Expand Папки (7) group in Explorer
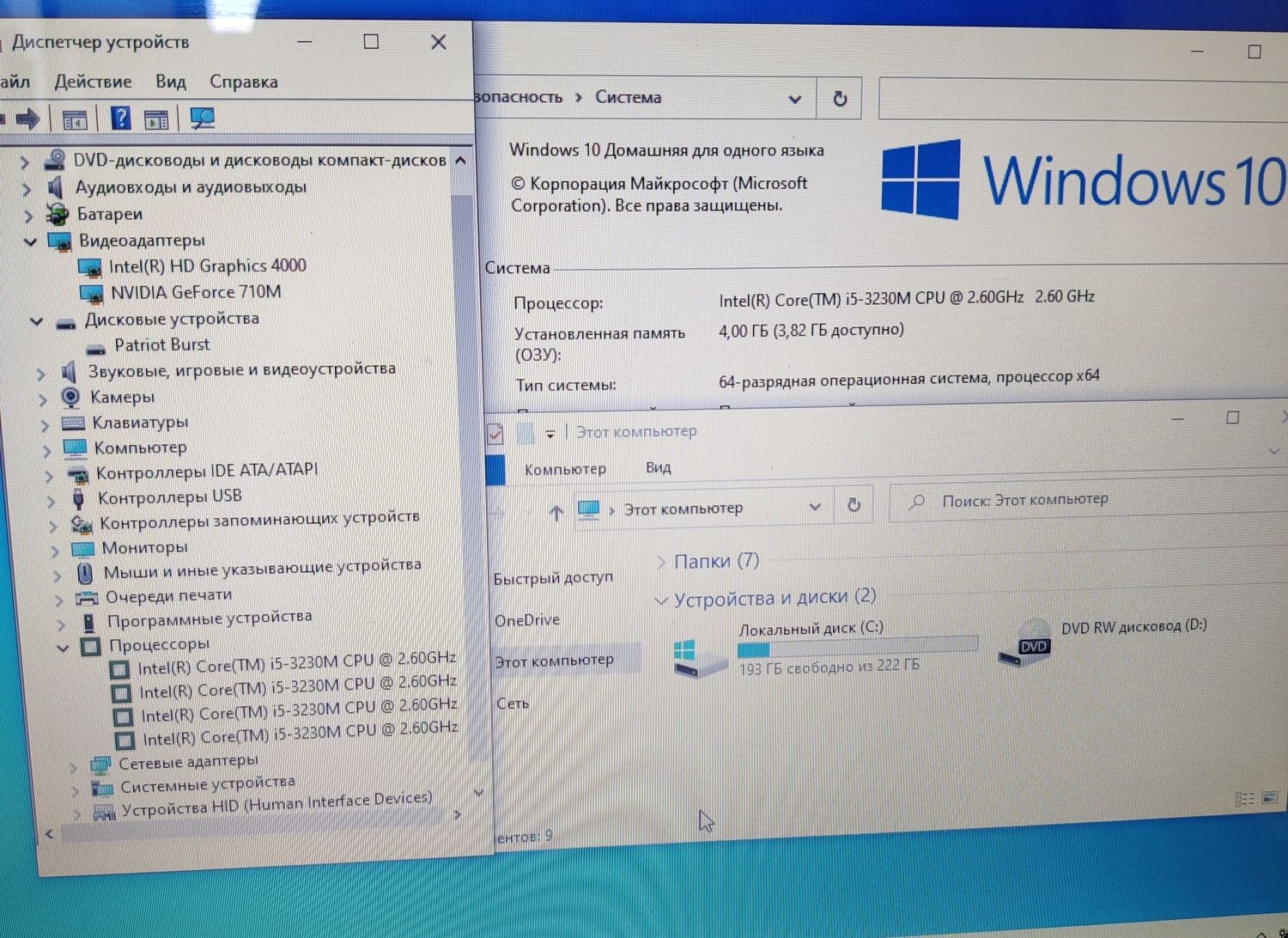 click(x=661, y=562)
